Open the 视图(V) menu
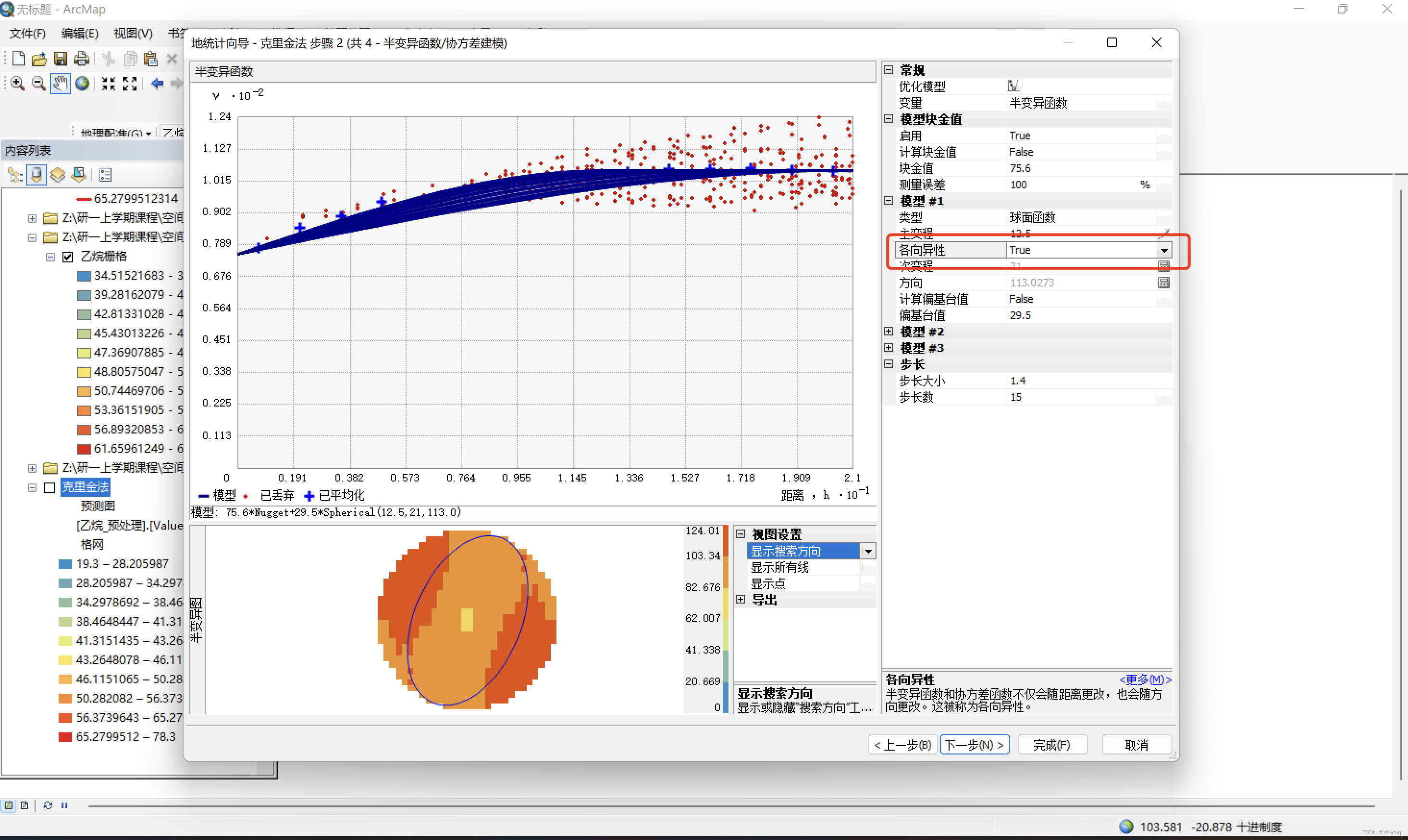Image resolution: width=1408 pixels, height=840 pixels. 133,33
